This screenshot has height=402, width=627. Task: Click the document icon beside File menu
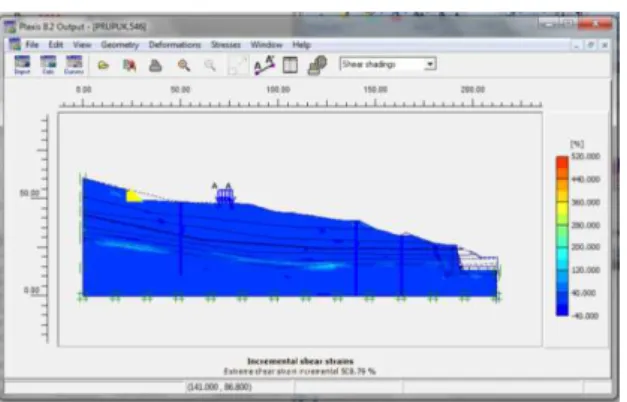pyautogui.click(x=15, y=44)
